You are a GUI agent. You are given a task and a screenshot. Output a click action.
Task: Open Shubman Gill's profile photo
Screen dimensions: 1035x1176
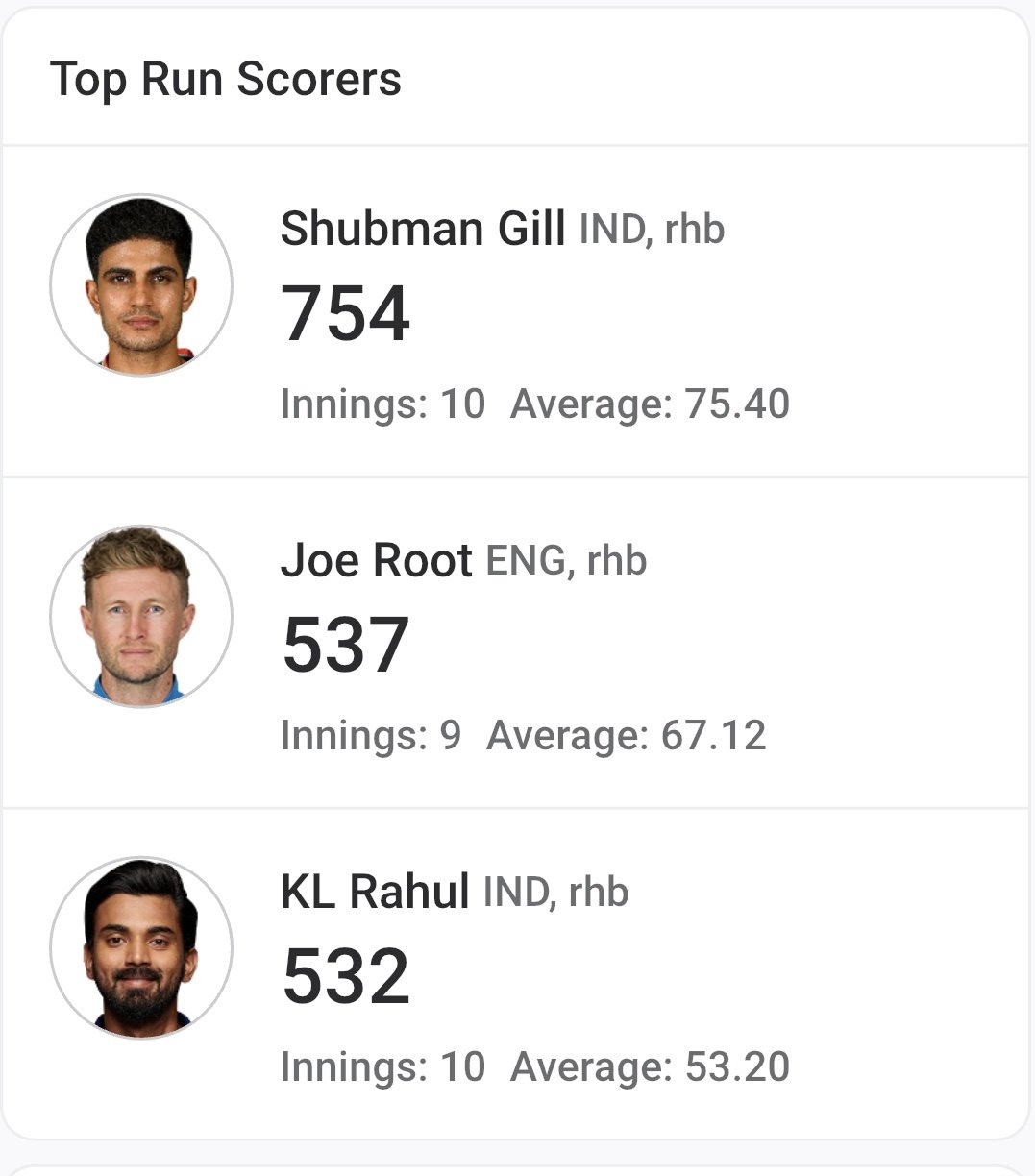[141, 285]
